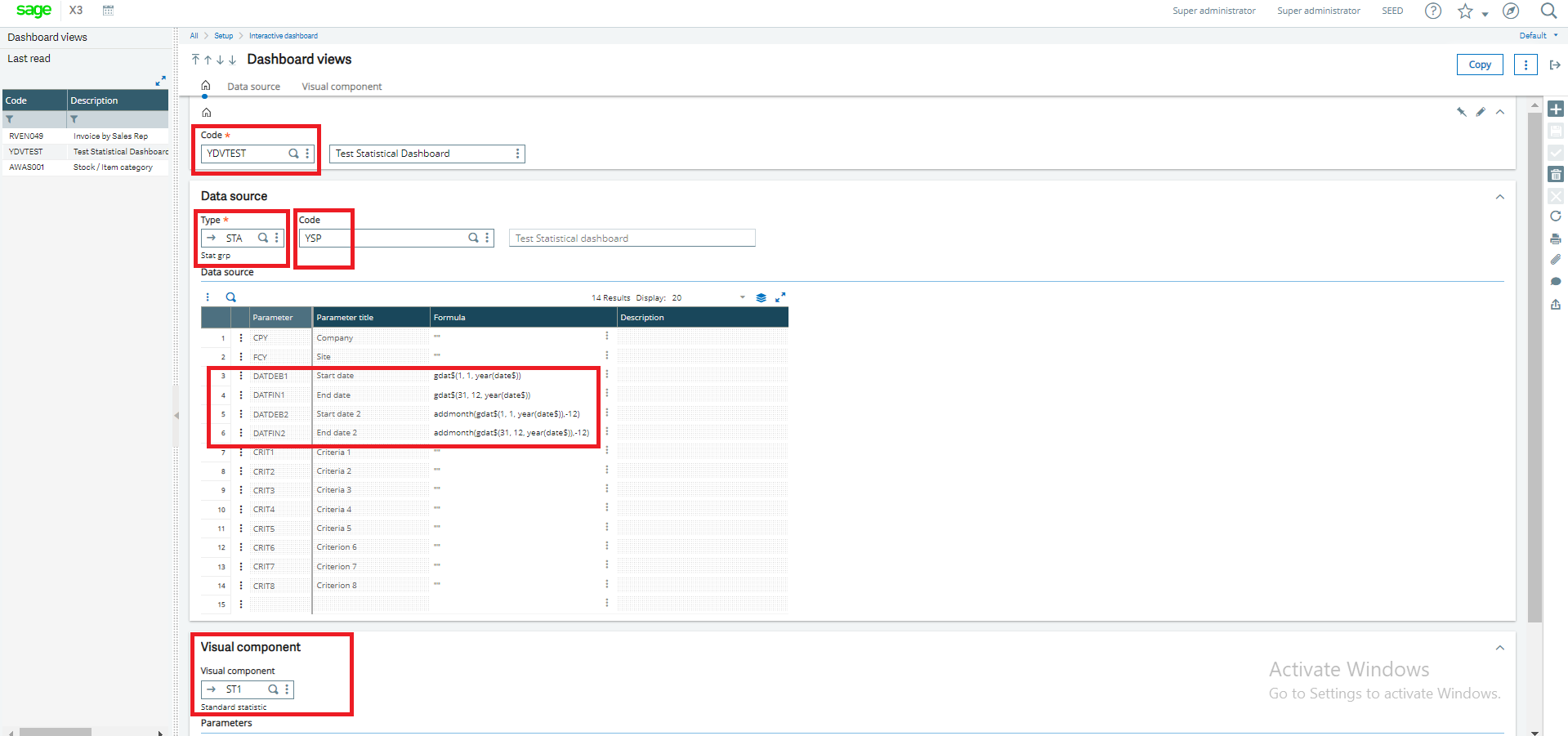This screenshot has height=736, width=1568.
Task: Create a new record using the plus icon
Action: click(1556, 109)
